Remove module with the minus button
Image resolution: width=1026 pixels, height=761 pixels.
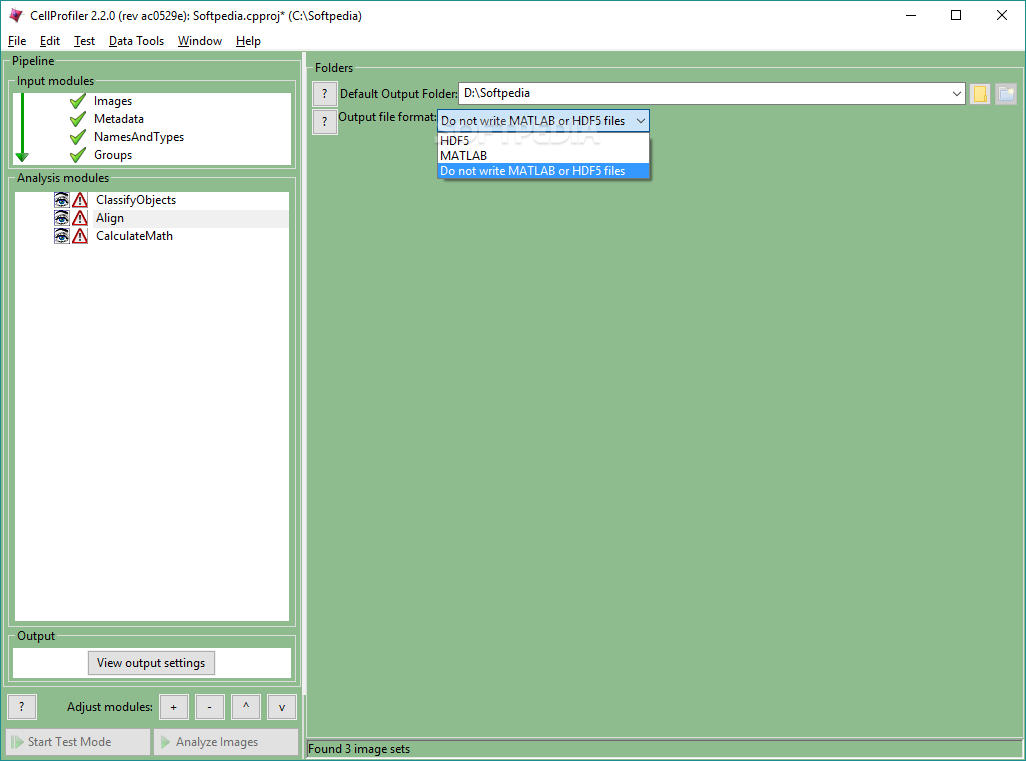209,707
